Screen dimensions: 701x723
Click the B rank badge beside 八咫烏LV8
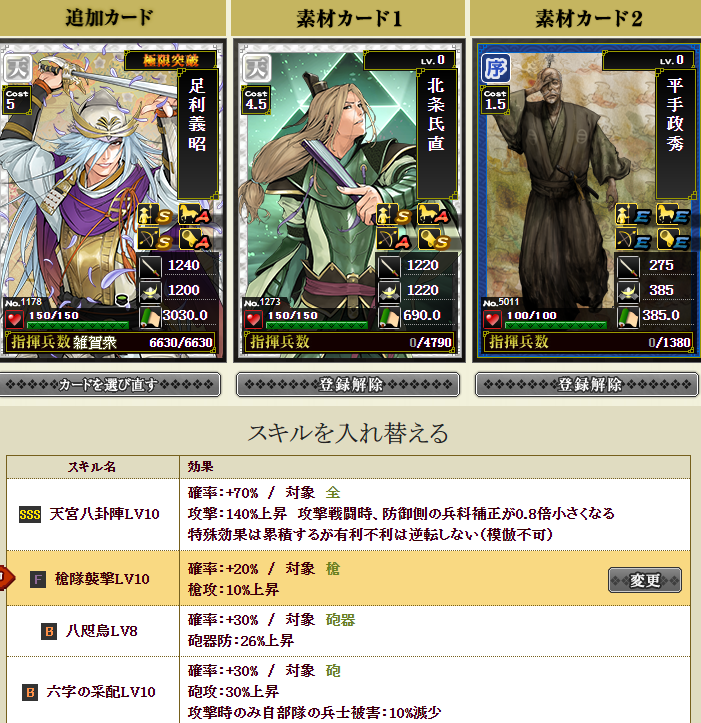49,631
